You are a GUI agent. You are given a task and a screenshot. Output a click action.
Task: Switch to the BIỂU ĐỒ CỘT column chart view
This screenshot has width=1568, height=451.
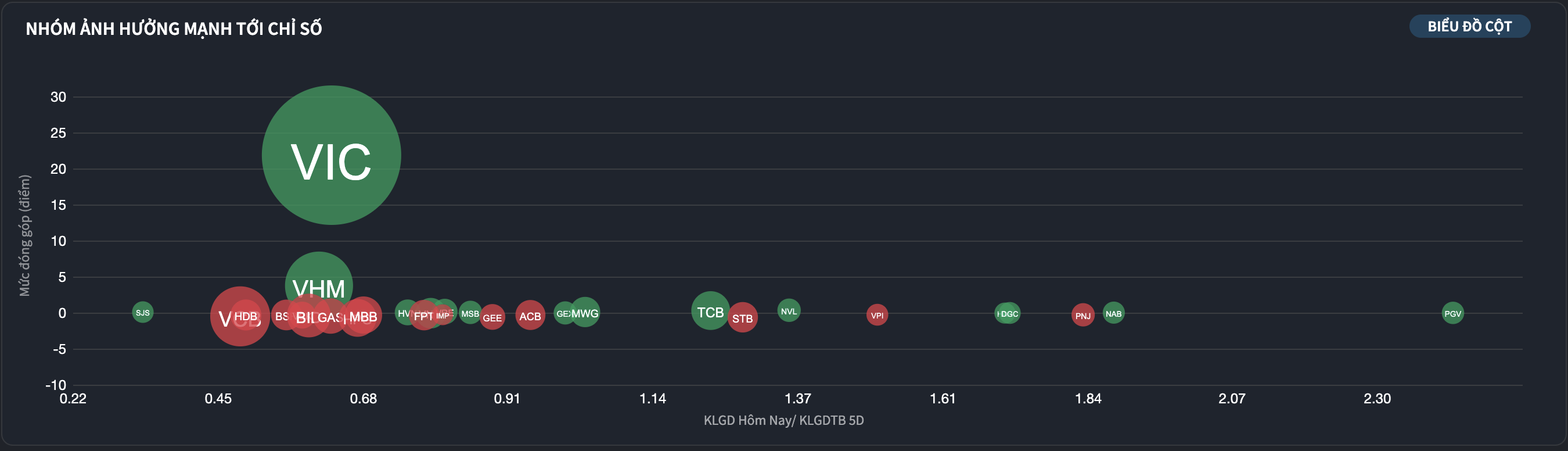(x=1469, y=26)
